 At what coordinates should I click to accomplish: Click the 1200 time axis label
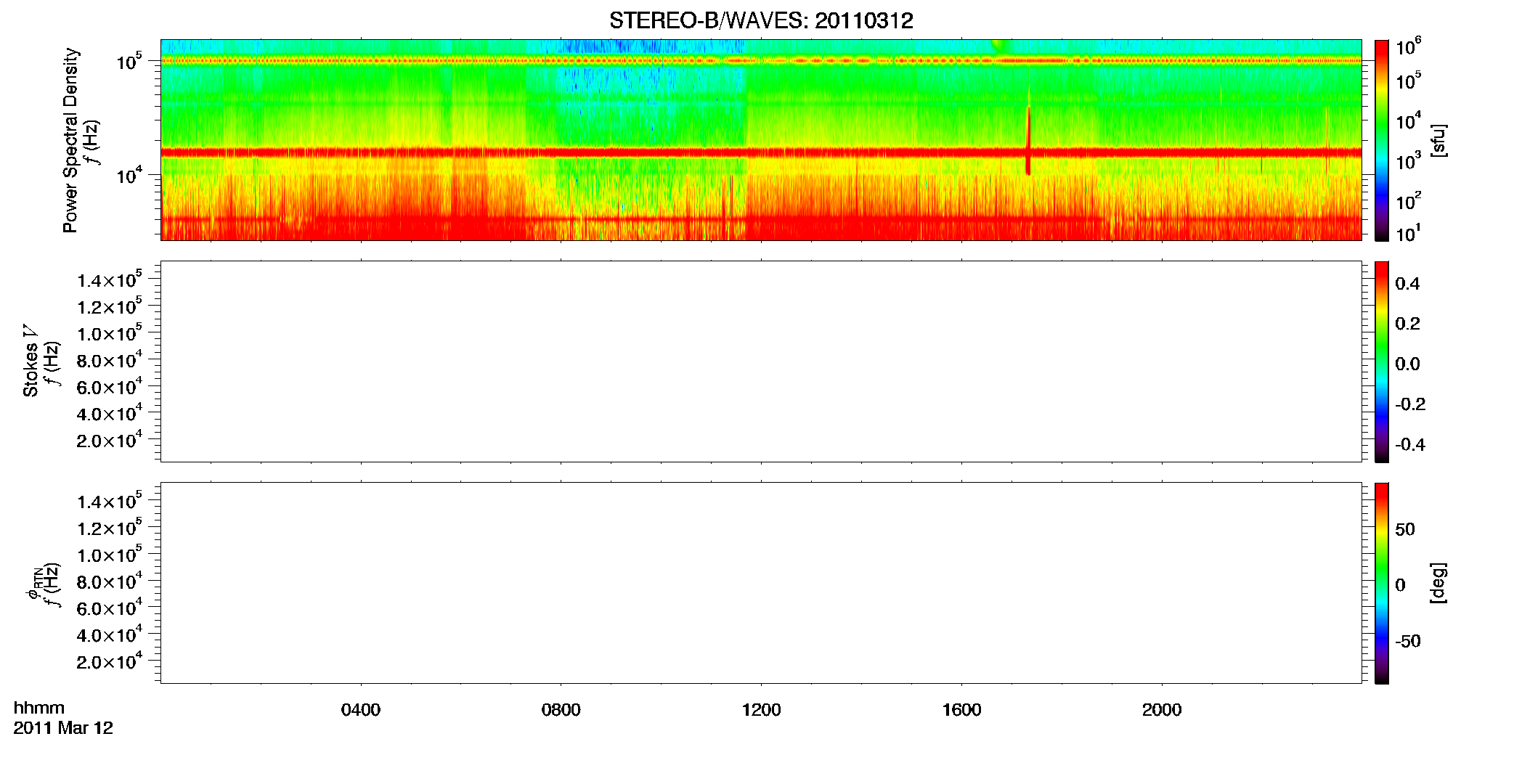click(762, 710)
